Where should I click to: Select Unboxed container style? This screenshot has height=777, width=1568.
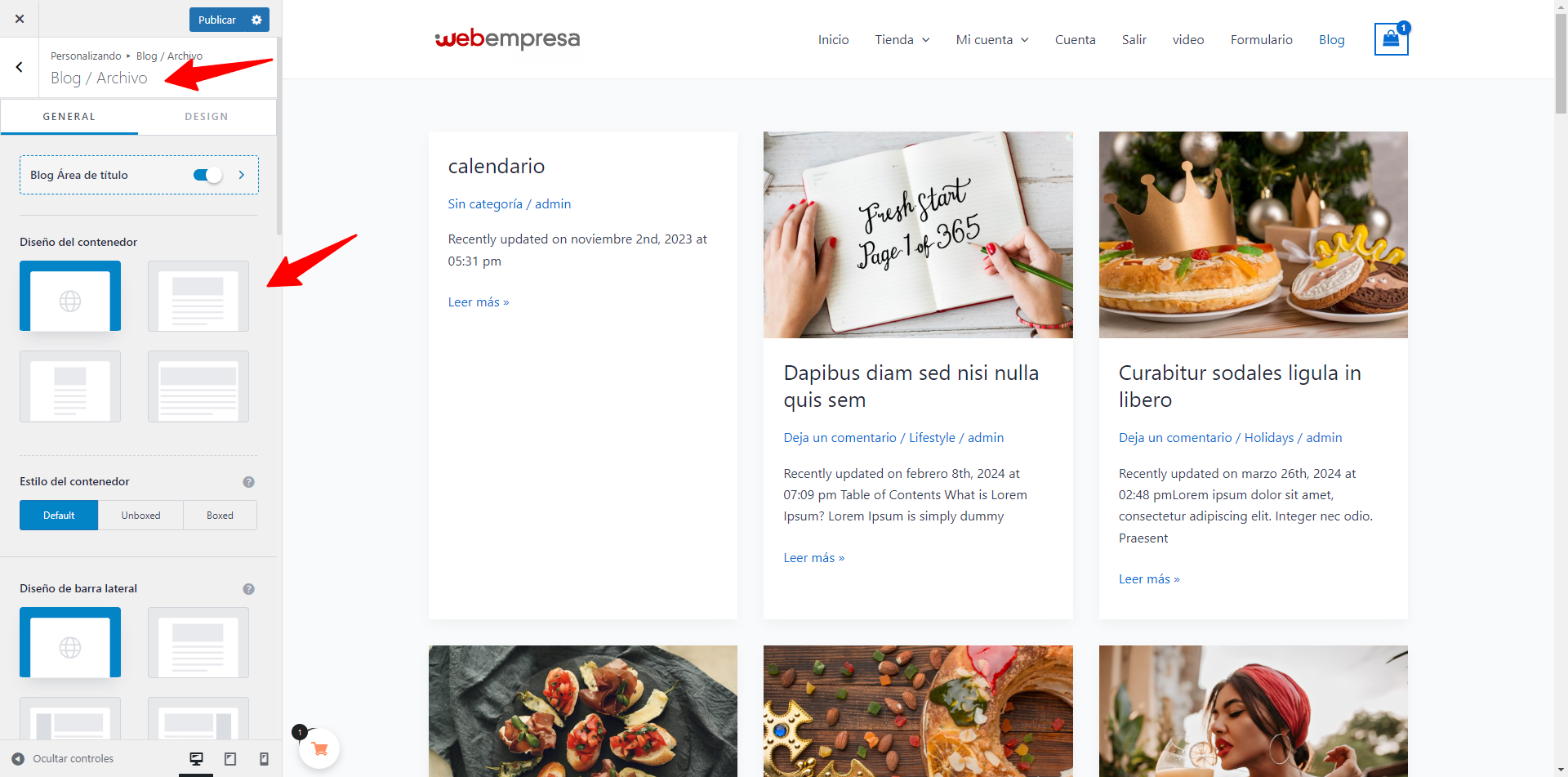point(140,516)
